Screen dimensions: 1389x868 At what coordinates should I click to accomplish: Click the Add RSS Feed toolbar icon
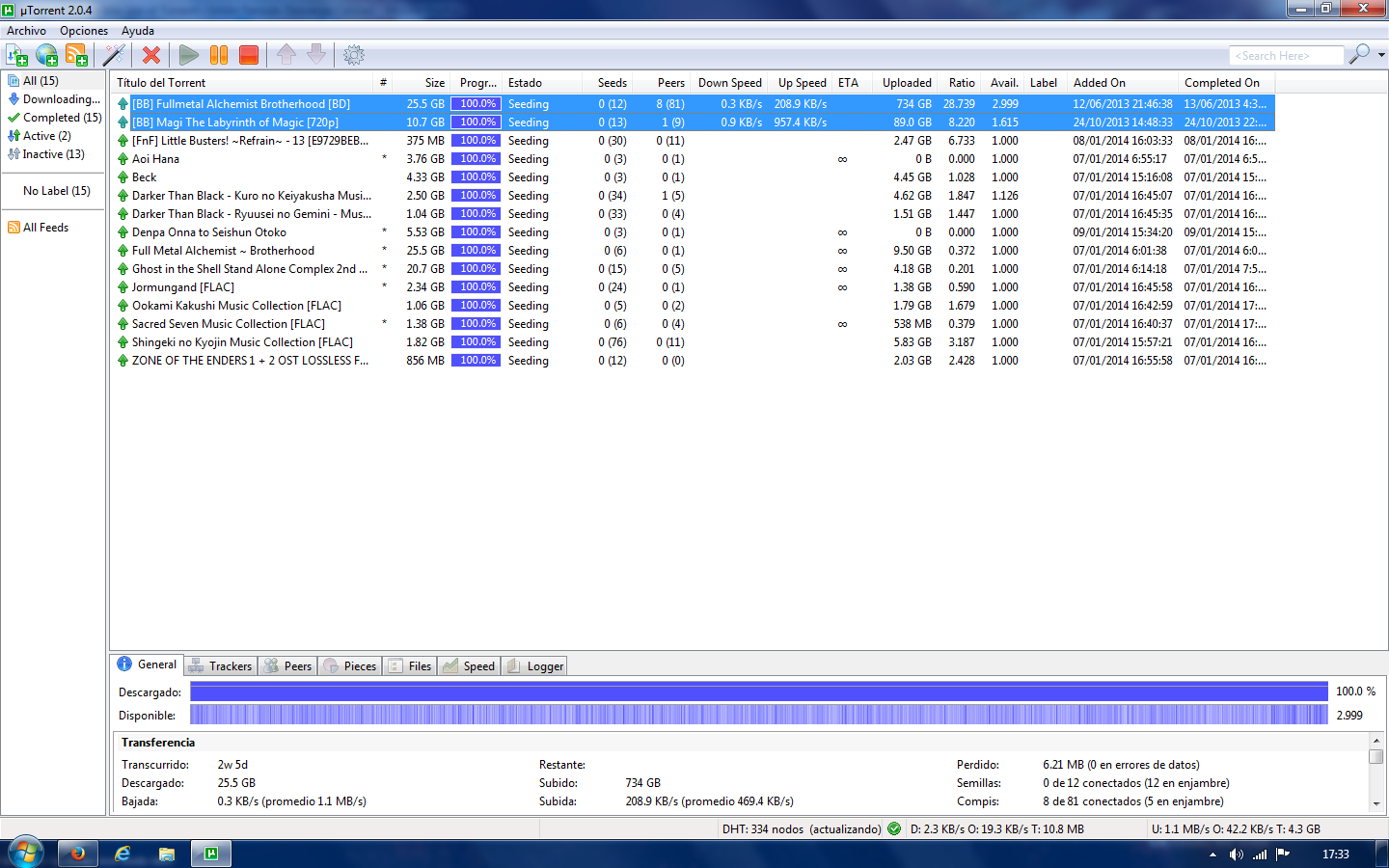76,55
